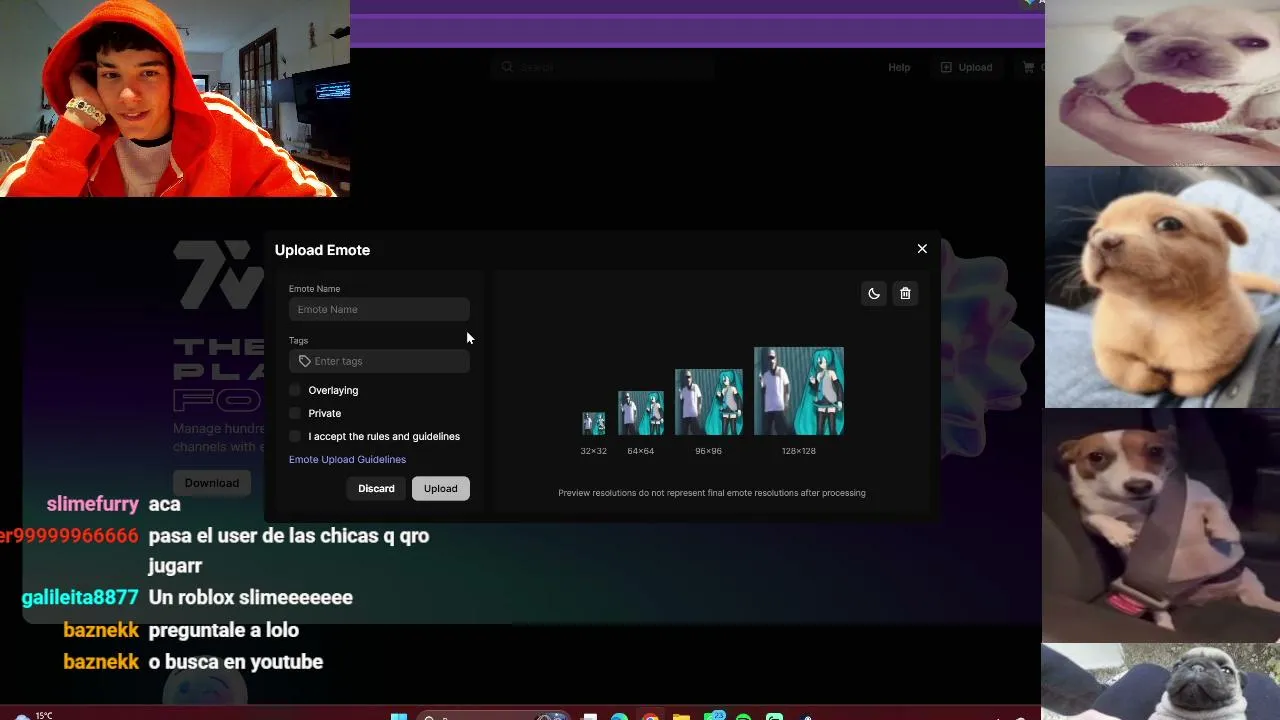Toggle dark preview background with moon icon
Viewport: 1280px width, 720px height.
click(874, 293)
